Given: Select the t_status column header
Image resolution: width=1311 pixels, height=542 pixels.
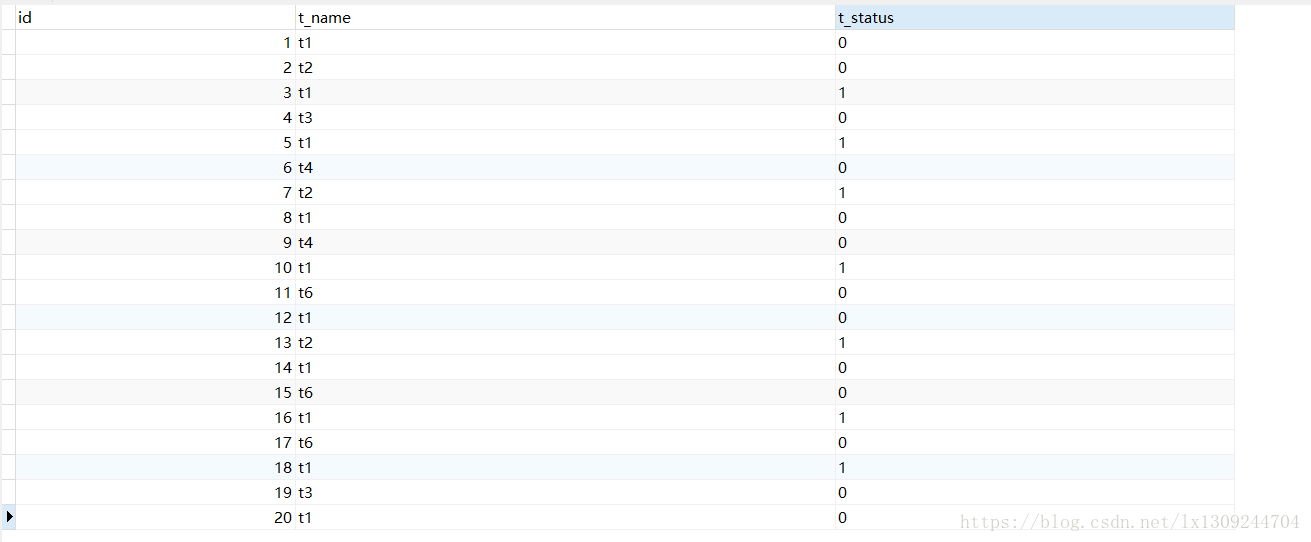Looking at the screenshot, I should pyautogui.click(x=1035, y=18).
